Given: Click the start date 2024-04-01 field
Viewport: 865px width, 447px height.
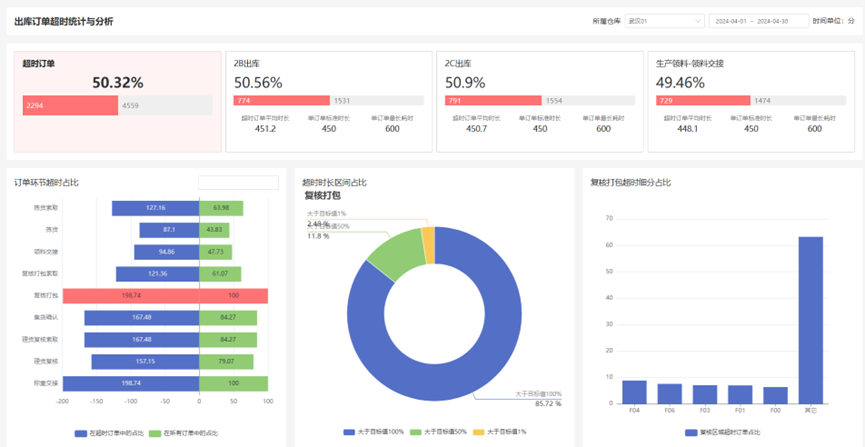Looking at the screenshot, I should [x=736, y=21].
